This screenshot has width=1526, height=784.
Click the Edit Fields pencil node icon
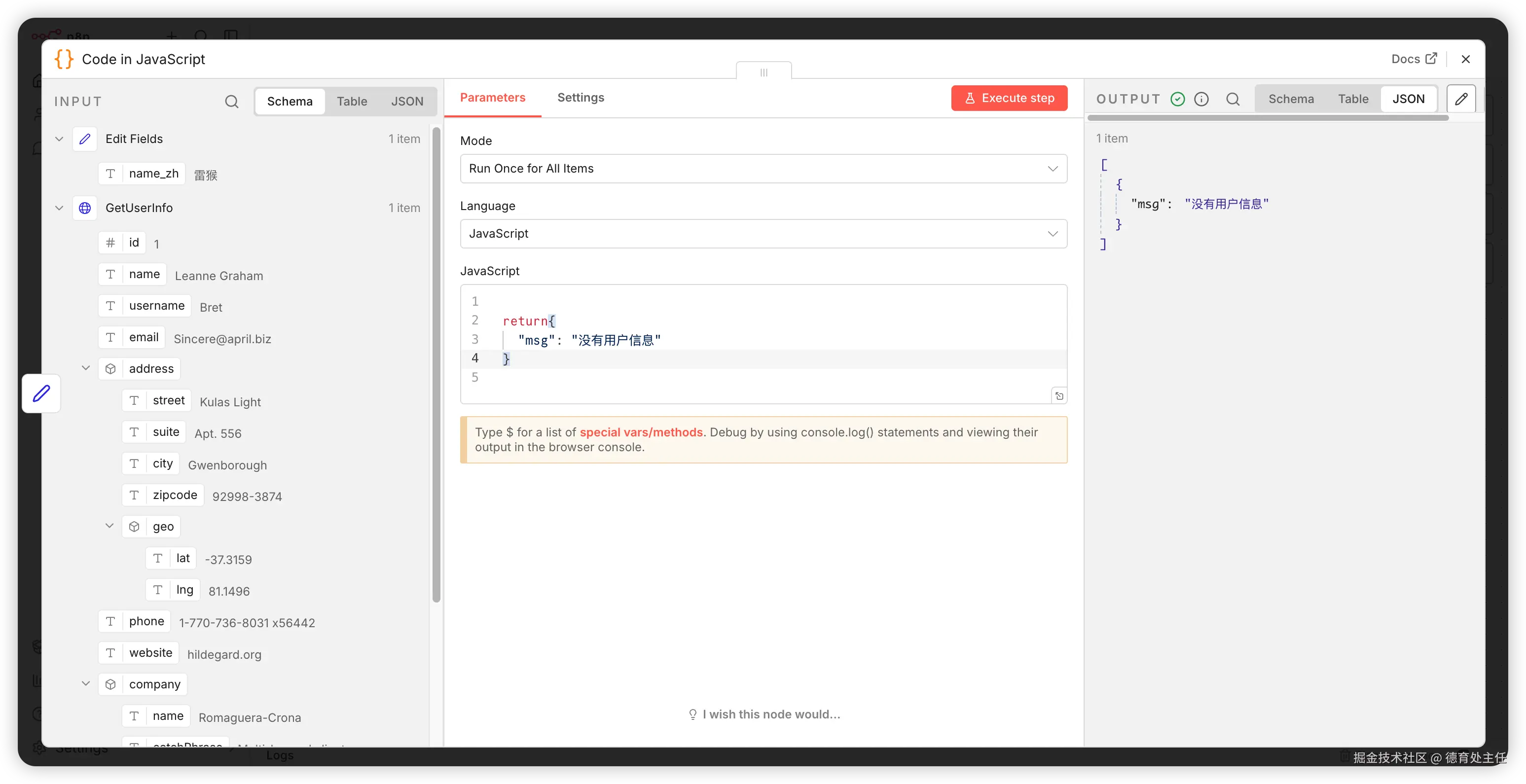click(85, 139)
